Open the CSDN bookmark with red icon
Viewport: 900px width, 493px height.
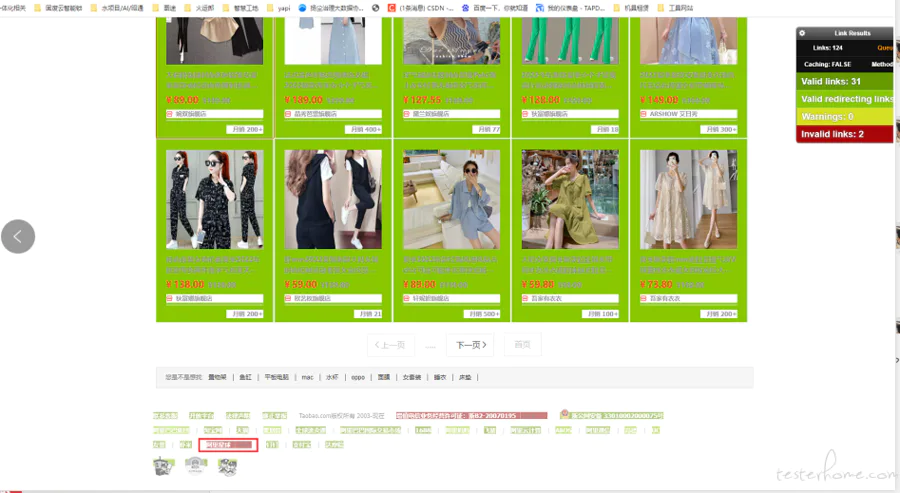pos(420,8)
